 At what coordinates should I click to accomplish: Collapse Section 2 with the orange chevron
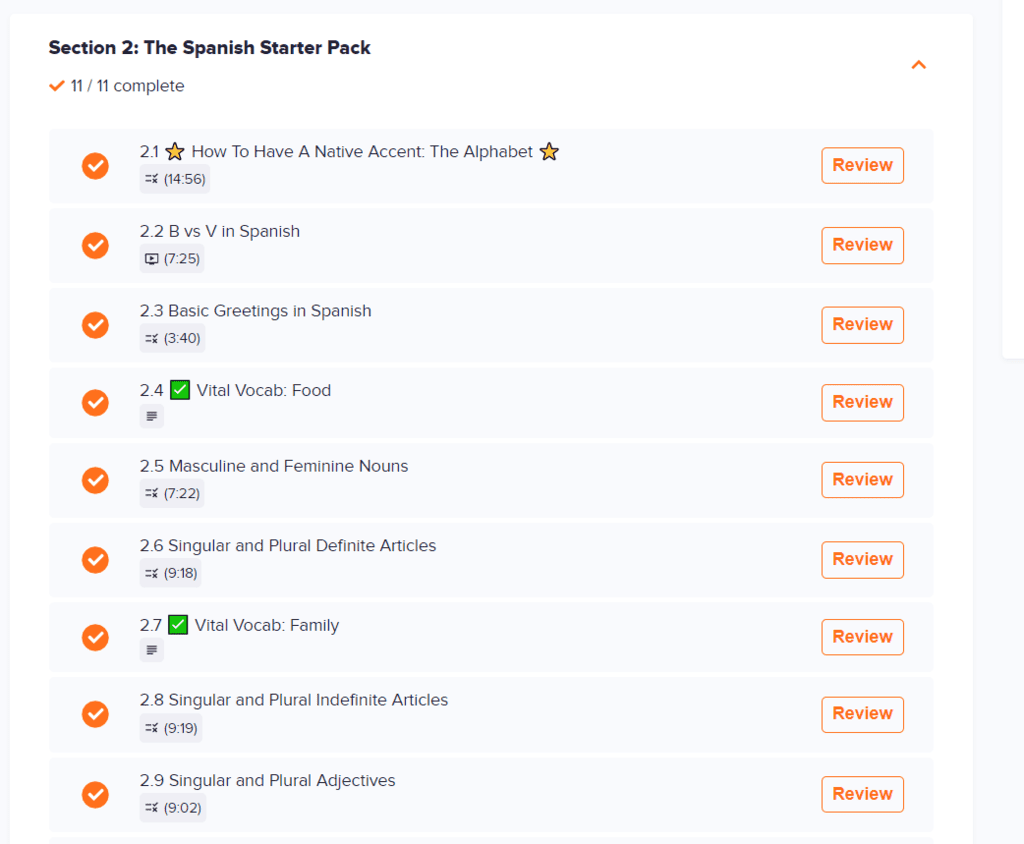(x=919, y=65)
